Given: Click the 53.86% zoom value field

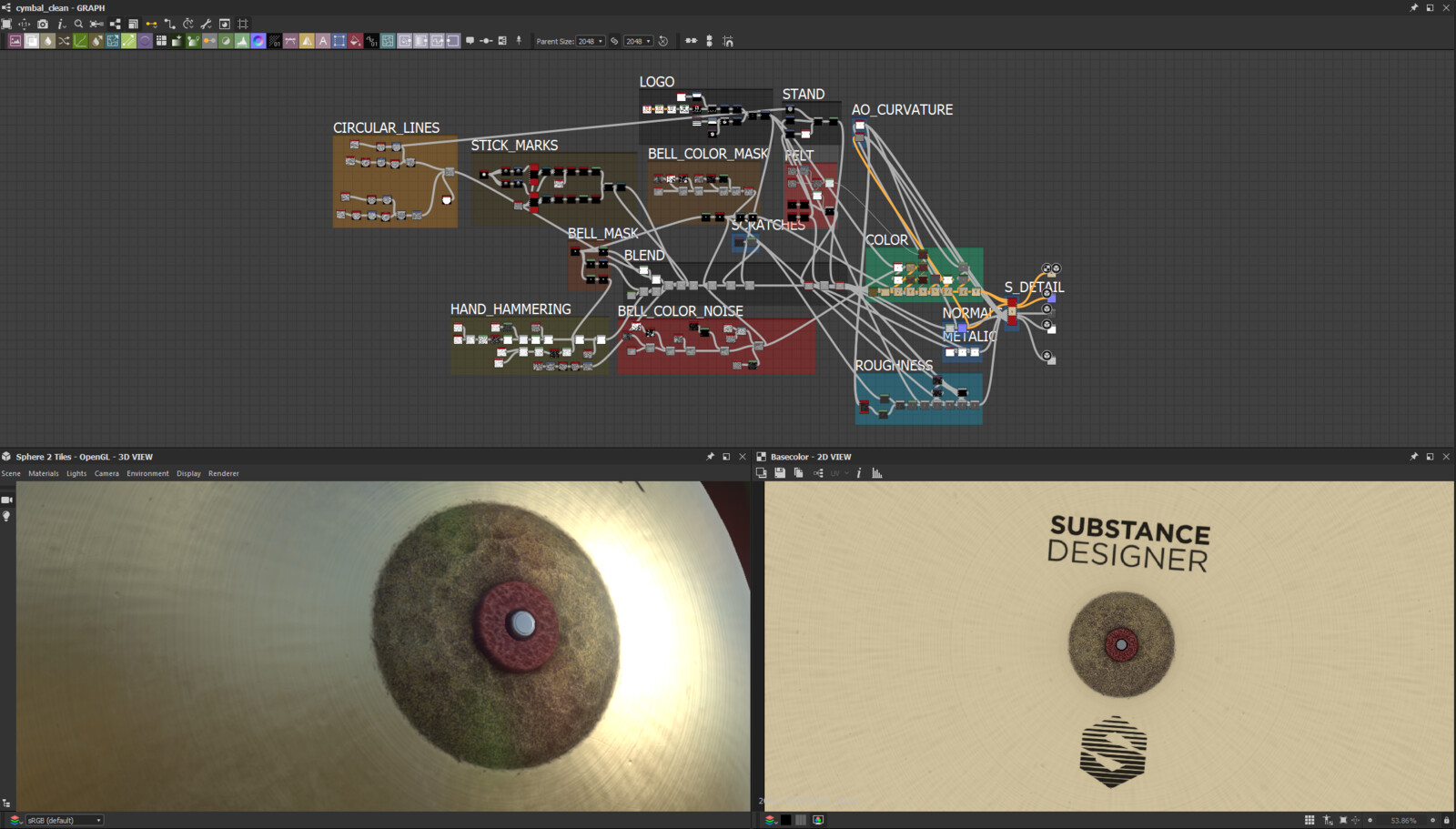Looking at the screenshot, I should coord(1401,820).
